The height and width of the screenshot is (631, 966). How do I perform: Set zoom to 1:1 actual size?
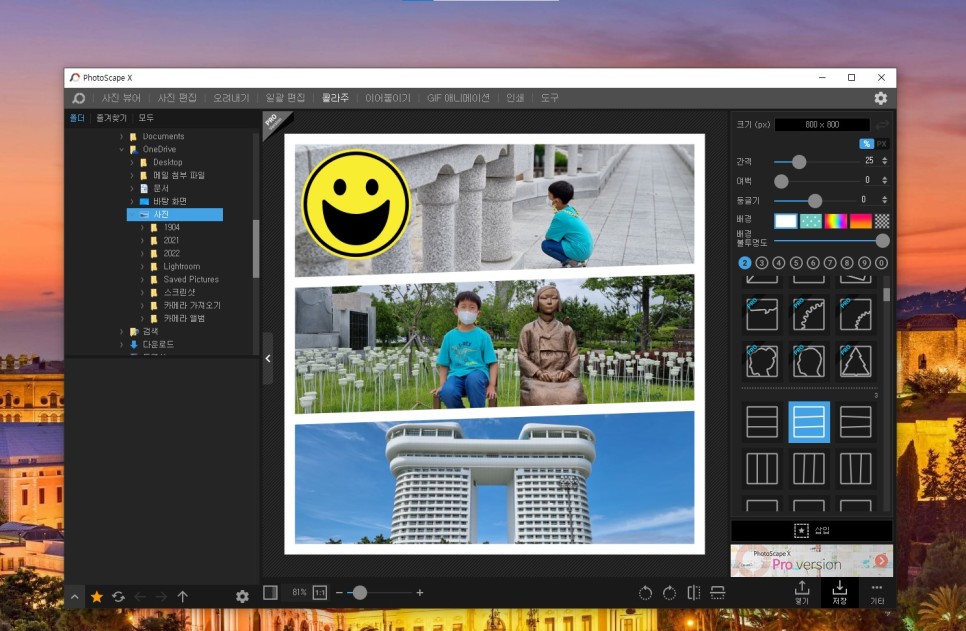click(320, 593)
